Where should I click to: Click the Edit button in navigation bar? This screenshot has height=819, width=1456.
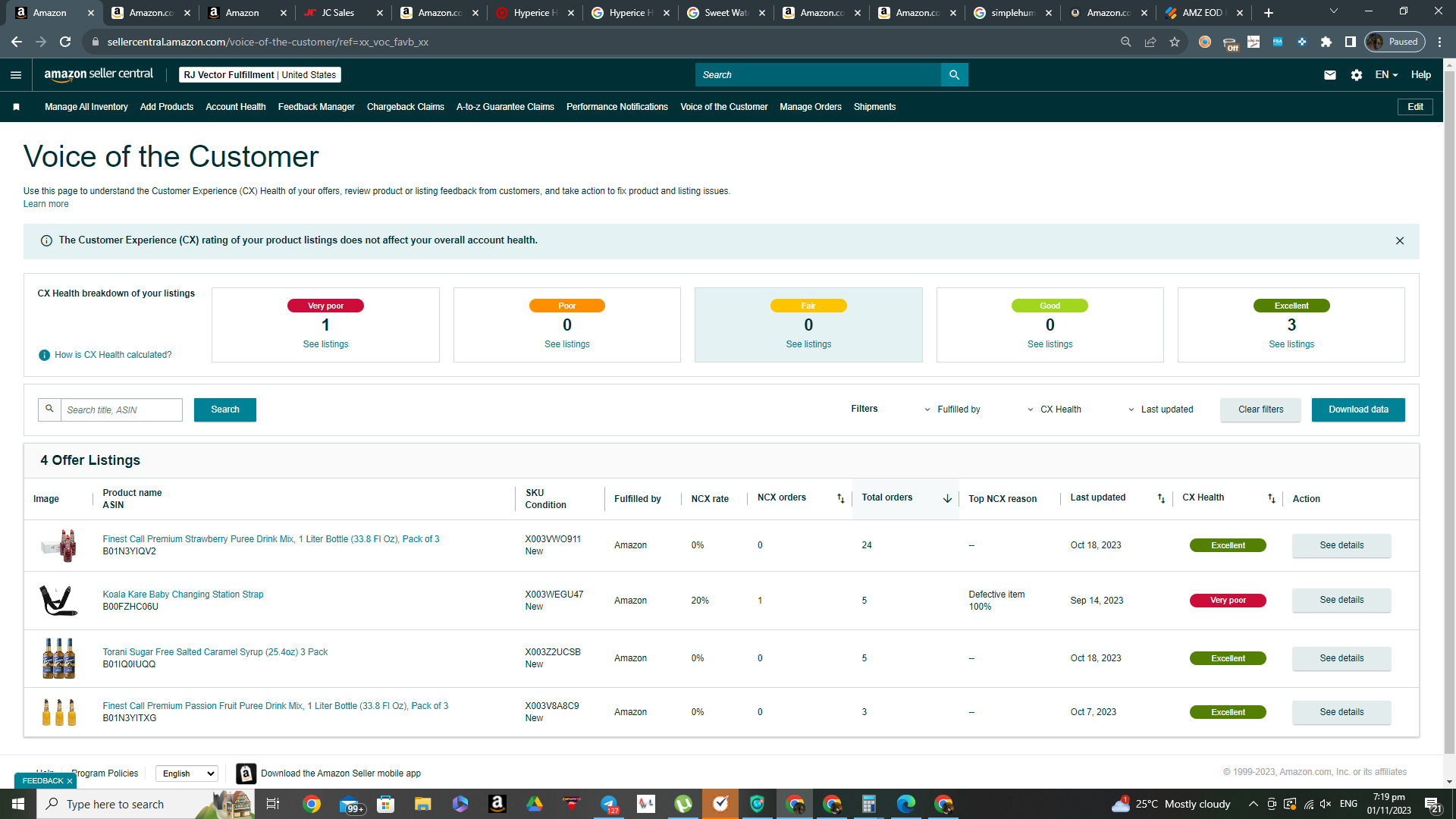point(1415,107)
